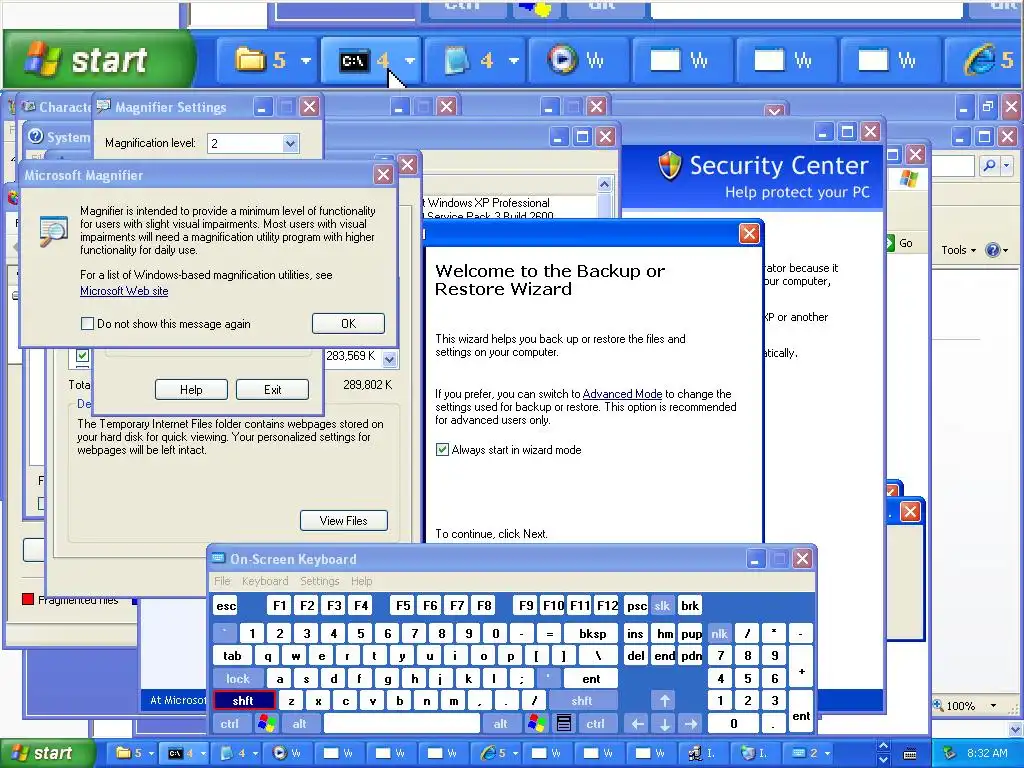Toggle the highlighted shft key on On-Screen Keyboard
Screen dimensions: 1024x768
[243, 701]
